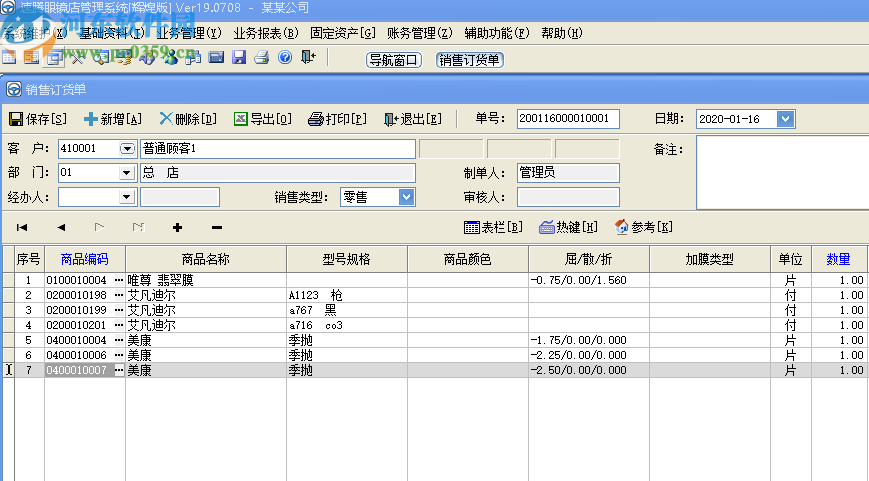Image resolution: width=869 pixels, height=481 pixels.
Task: Expand the 经办人 dropdown arrow
Action: point(127,197)
